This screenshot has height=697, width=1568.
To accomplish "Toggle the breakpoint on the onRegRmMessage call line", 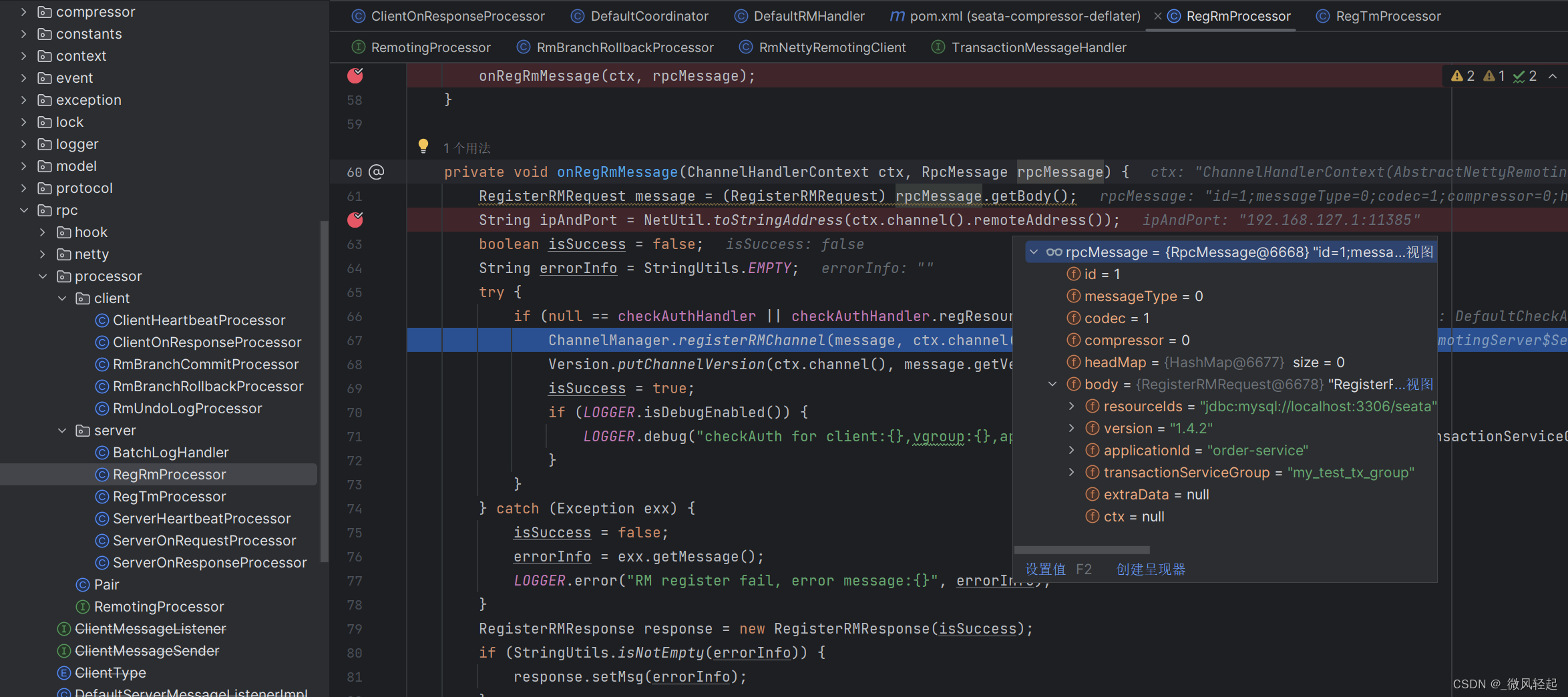I will tap(355, 76).
